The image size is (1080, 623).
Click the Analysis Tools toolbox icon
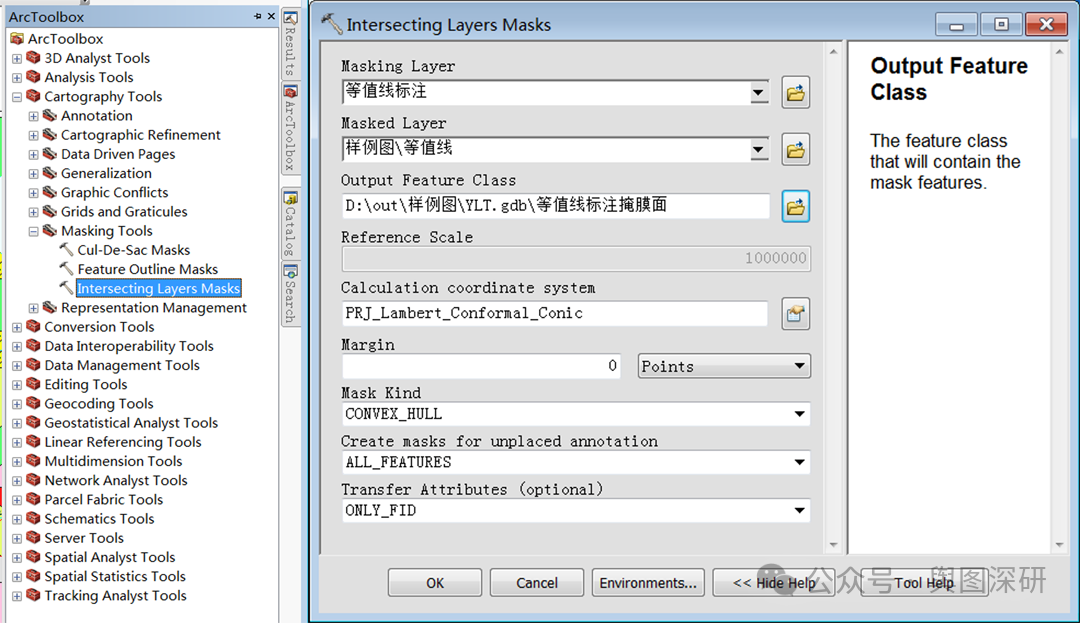point(33,77)
